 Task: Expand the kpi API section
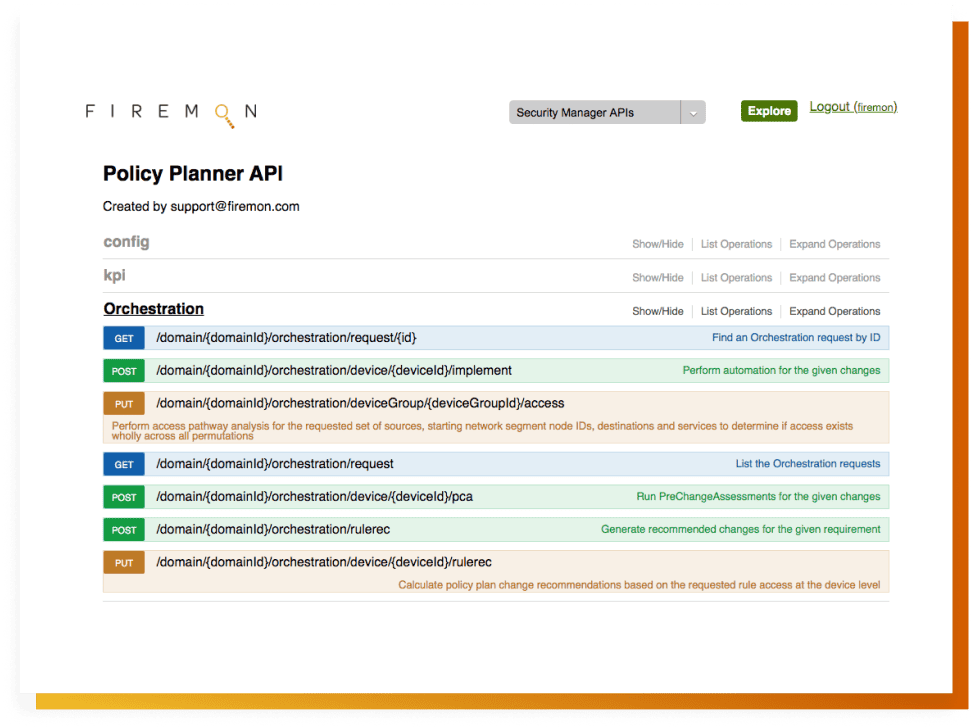click(x=114, y=275)
